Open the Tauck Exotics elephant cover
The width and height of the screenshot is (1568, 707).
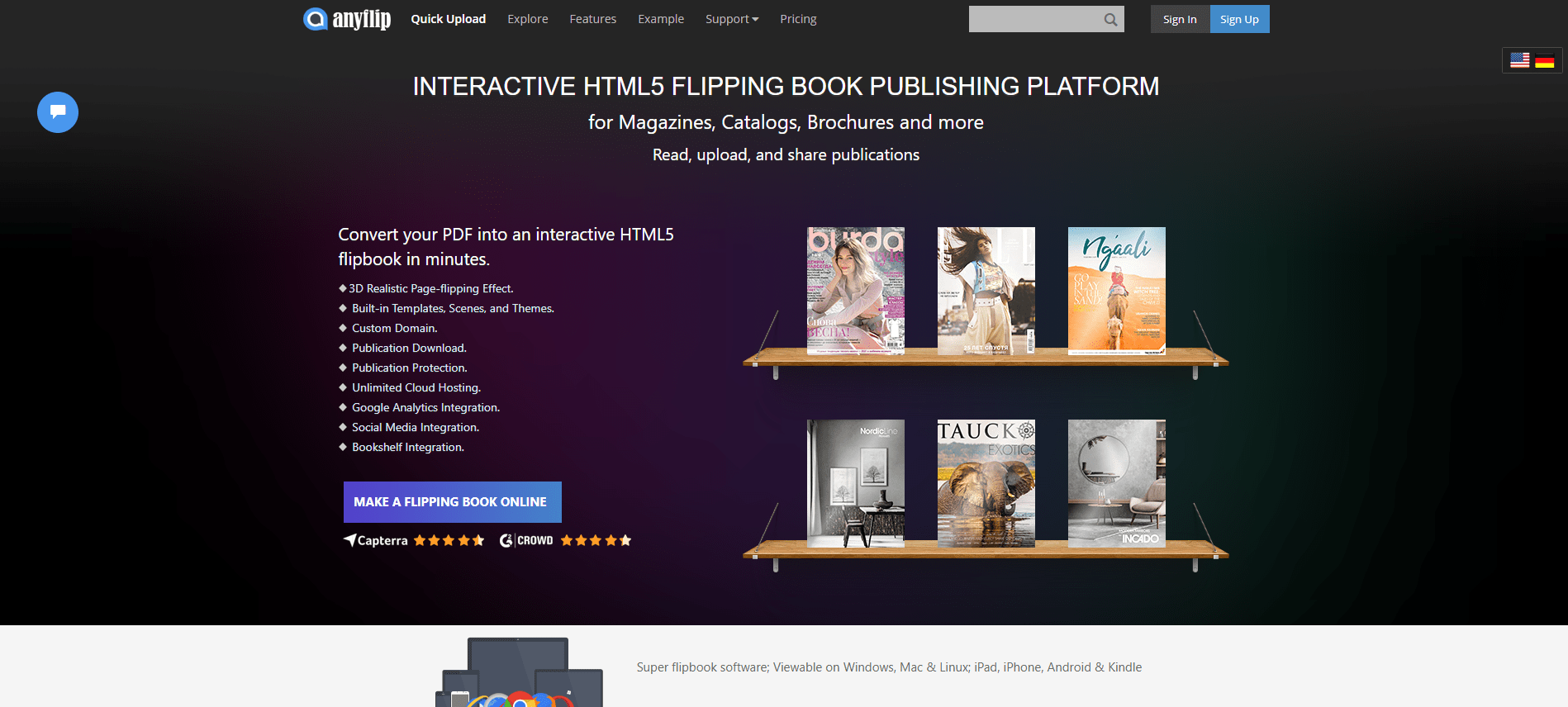coord(986,483)
